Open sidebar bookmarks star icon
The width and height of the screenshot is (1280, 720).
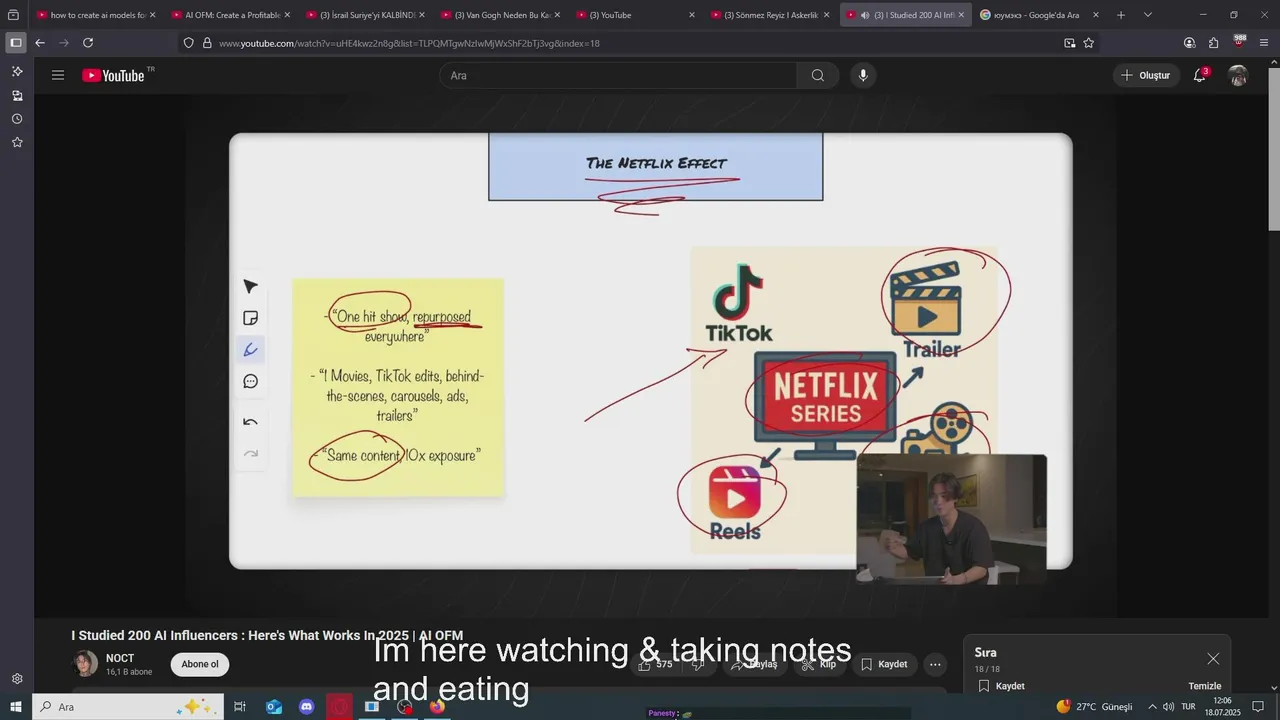click(x=17, y=143)
